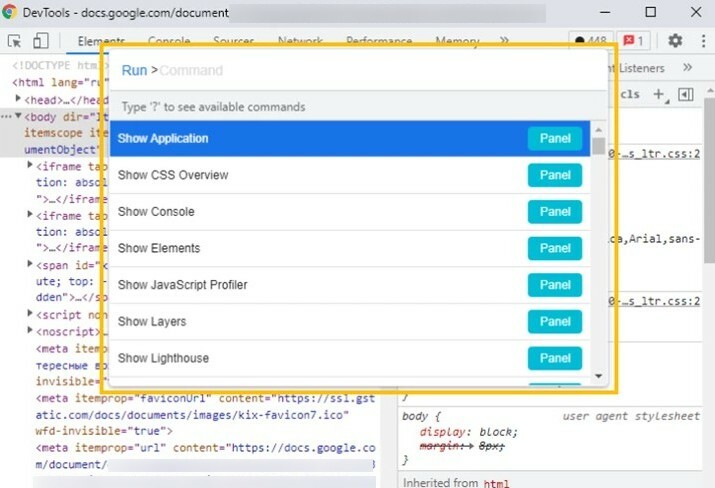Toggle the device toolbar icon
The width and height of the screenshot is (715, 488).
click(41, 41)
